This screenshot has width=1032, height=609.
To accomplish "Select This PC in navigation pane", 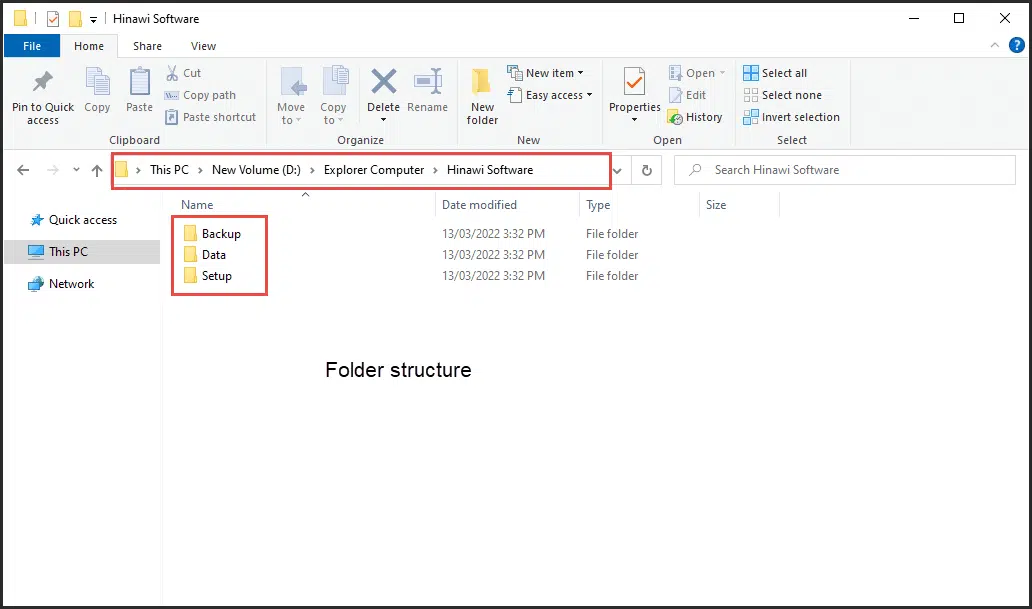I will (82, 252).
